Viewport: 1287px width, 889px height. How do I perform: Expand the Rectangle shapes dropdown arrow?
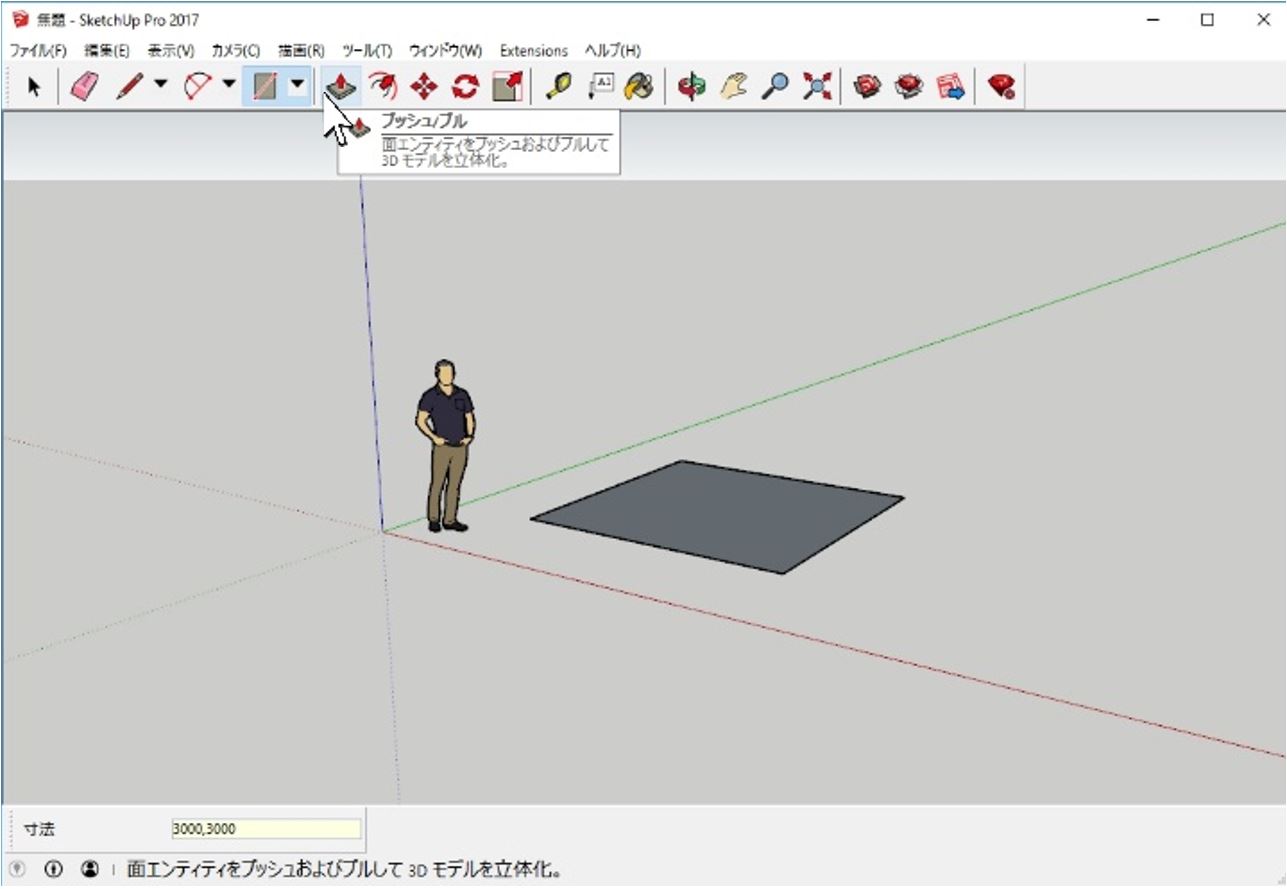[x=297, y=87]
